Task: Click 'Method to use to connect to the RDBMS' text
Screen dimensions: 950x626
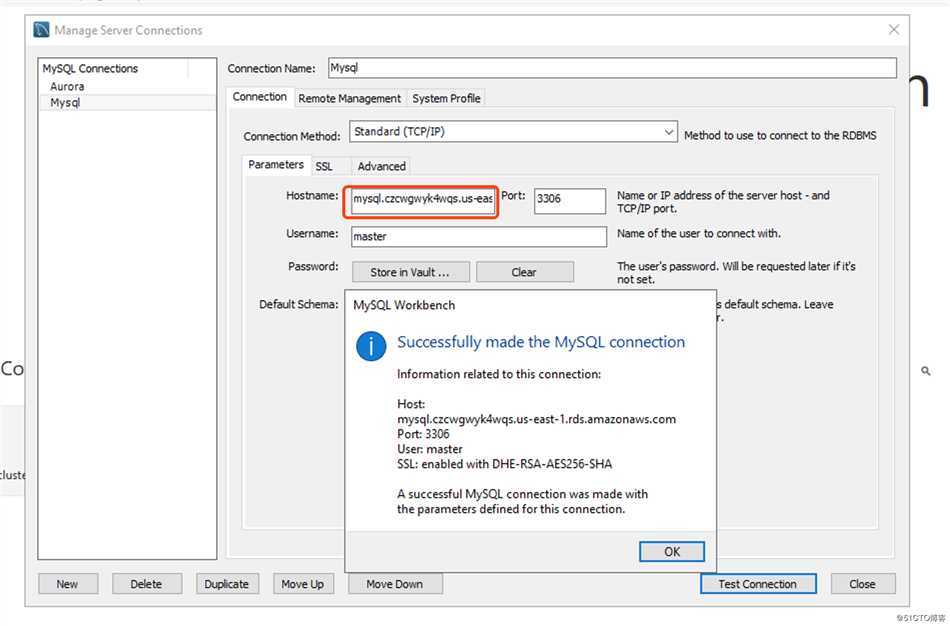Action: [780, 135]
